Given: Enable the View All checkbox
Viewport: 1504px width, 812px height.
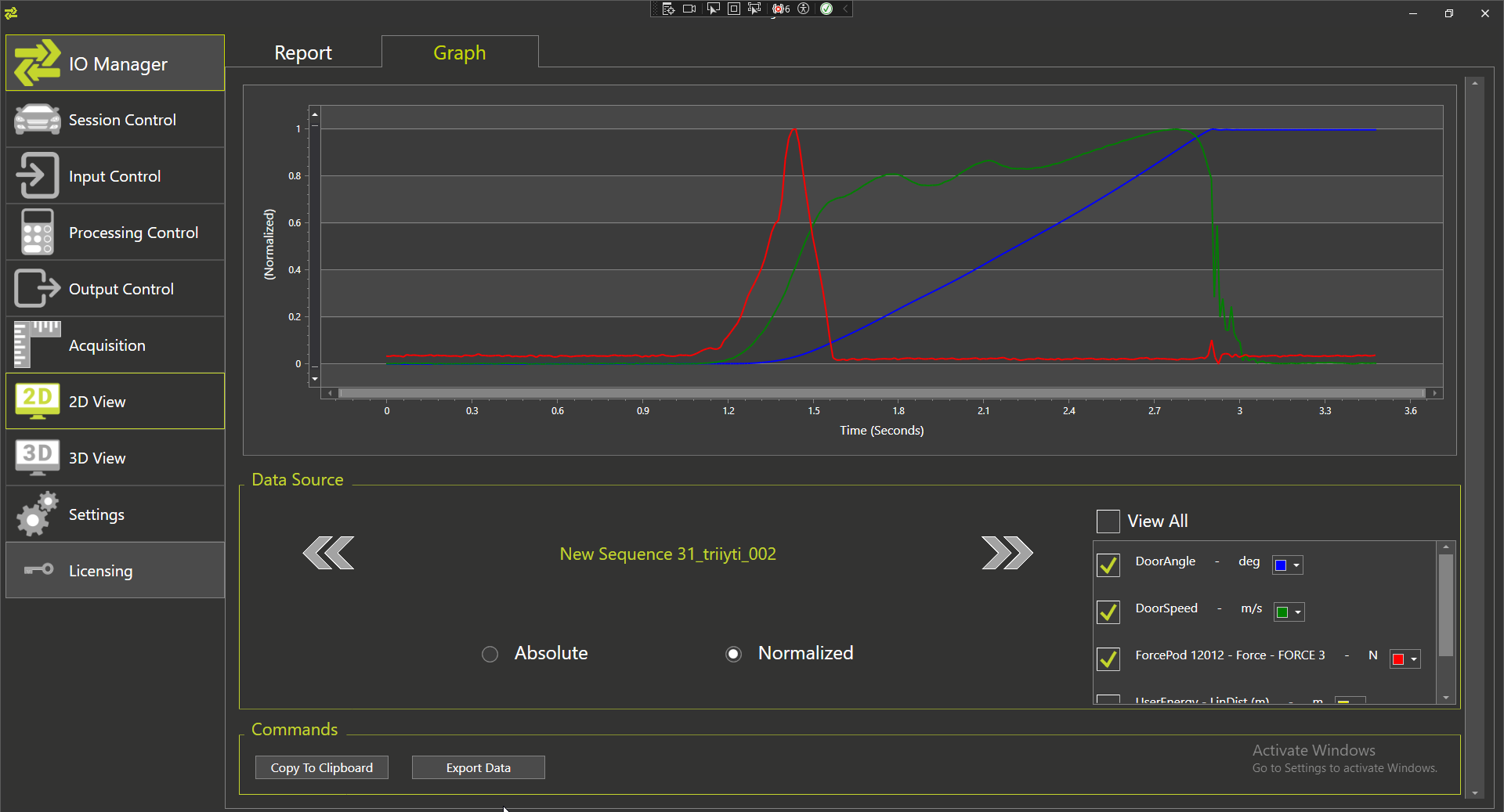Looking at the screenshot, I should 1108,521.
